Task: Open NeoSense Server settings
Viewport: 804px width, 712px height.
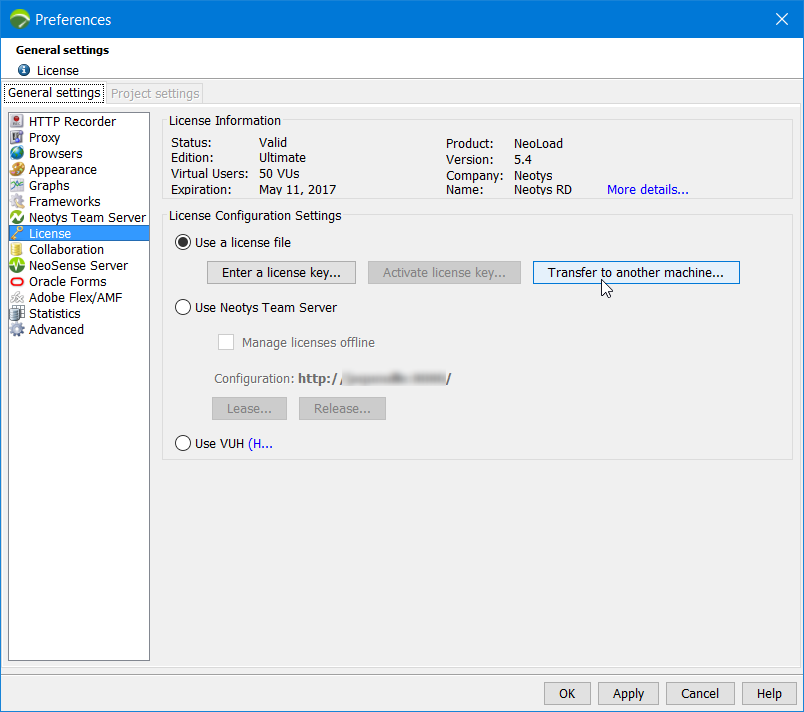Action: pos(71,265)
